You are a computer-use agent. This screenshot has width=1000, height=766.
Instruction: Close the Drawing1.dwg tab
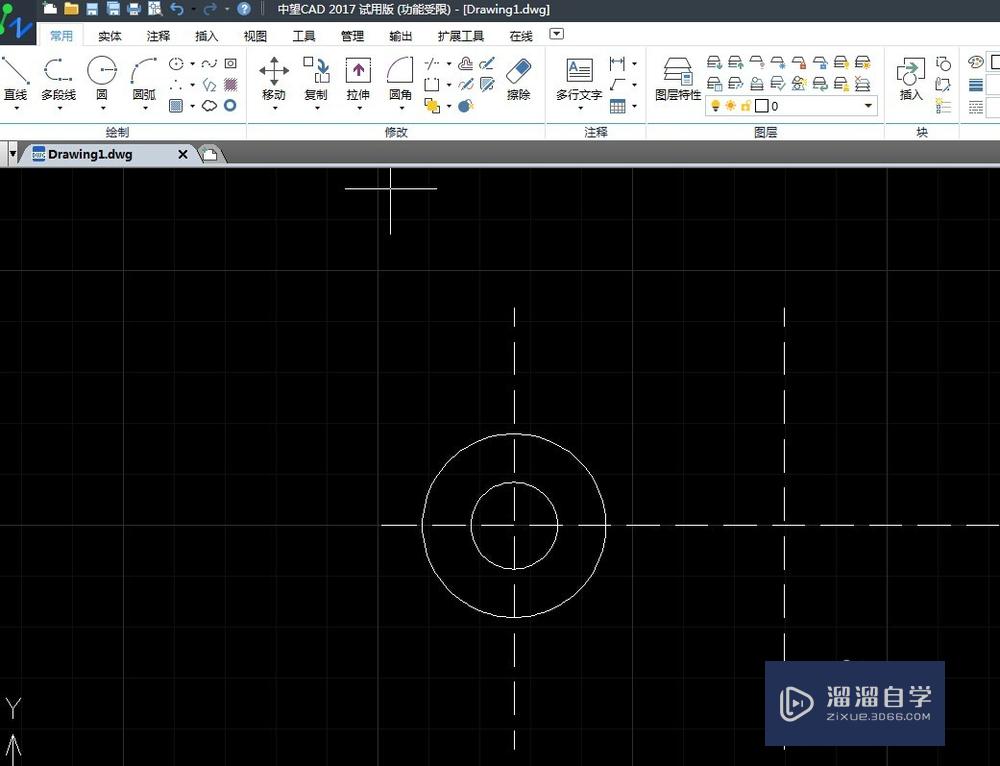click(182, 154)
